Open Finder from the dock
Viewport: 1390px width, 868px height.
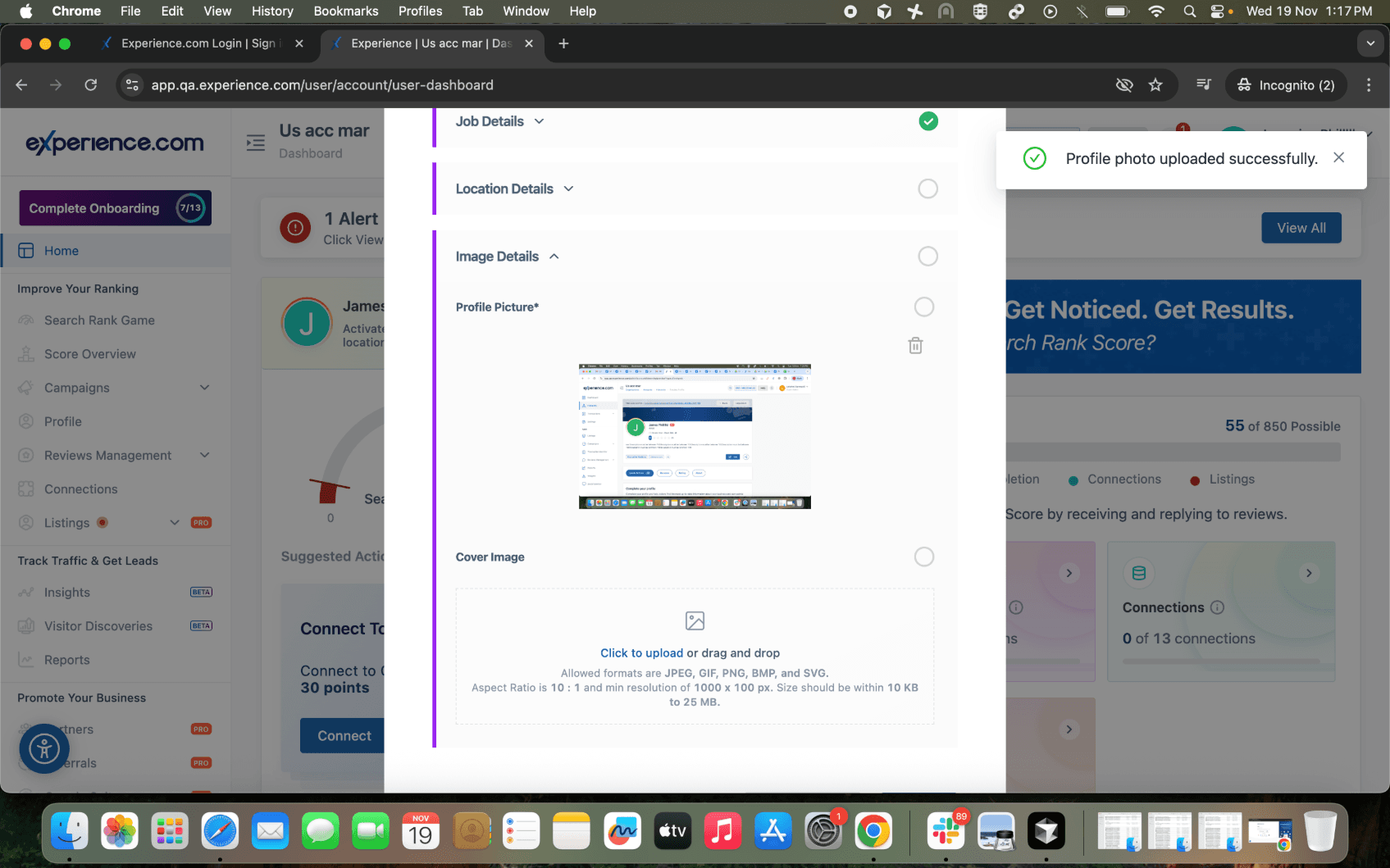click(70, 832)
